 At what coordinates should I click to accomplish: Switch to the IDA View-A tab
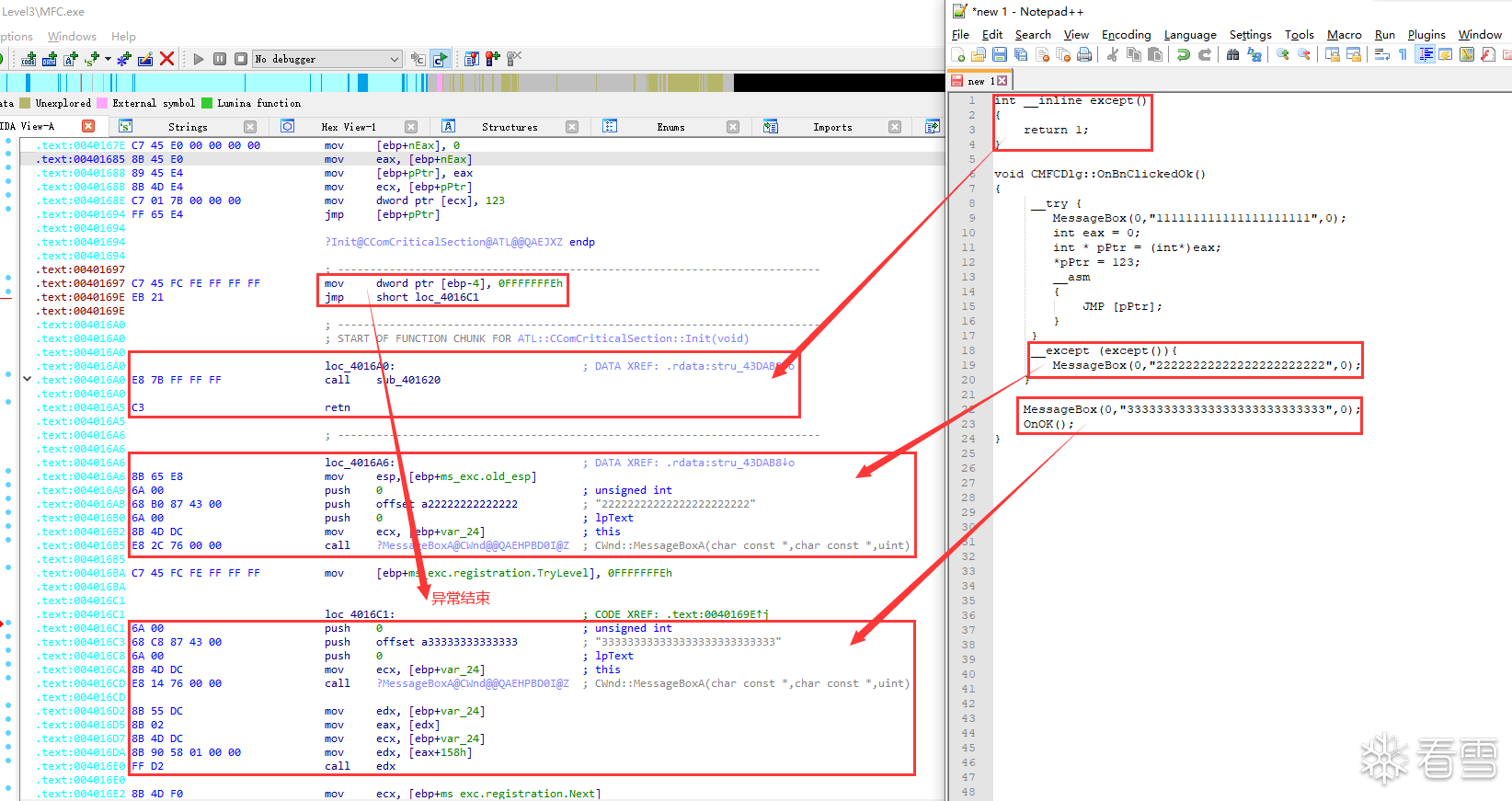pyautogui.click(x=28, y=127)
